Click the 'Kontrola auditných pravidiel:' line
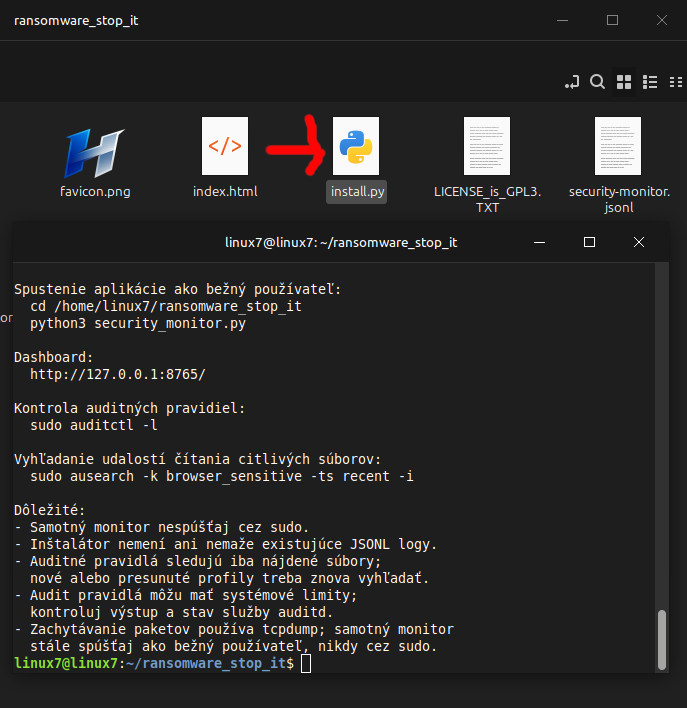 click(130, 408)
